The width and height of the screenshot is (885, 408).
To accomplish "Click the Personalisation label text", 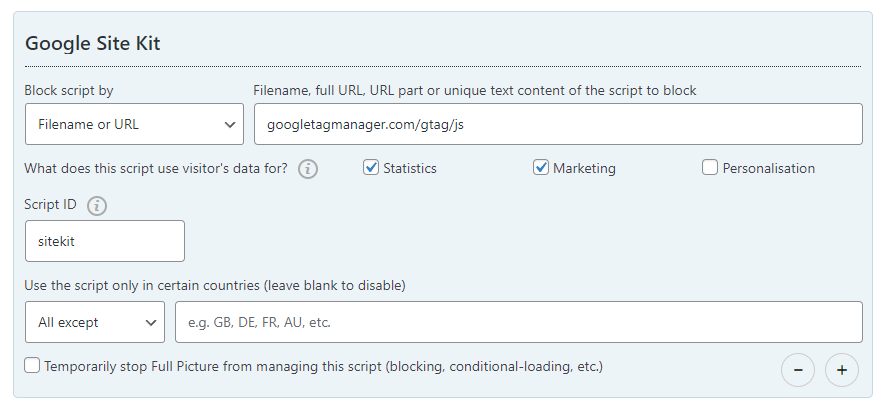I will pos(768,169).
